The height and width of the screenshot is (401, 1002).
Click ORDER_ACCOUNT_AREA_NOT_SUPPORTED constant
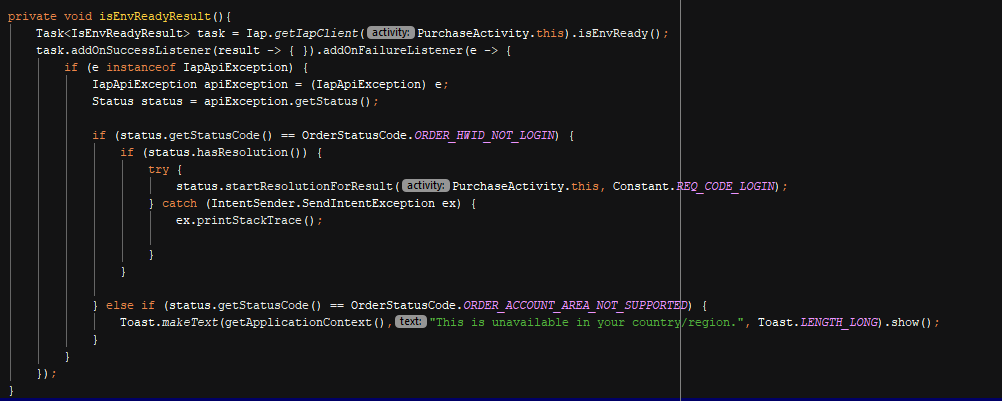574,305
